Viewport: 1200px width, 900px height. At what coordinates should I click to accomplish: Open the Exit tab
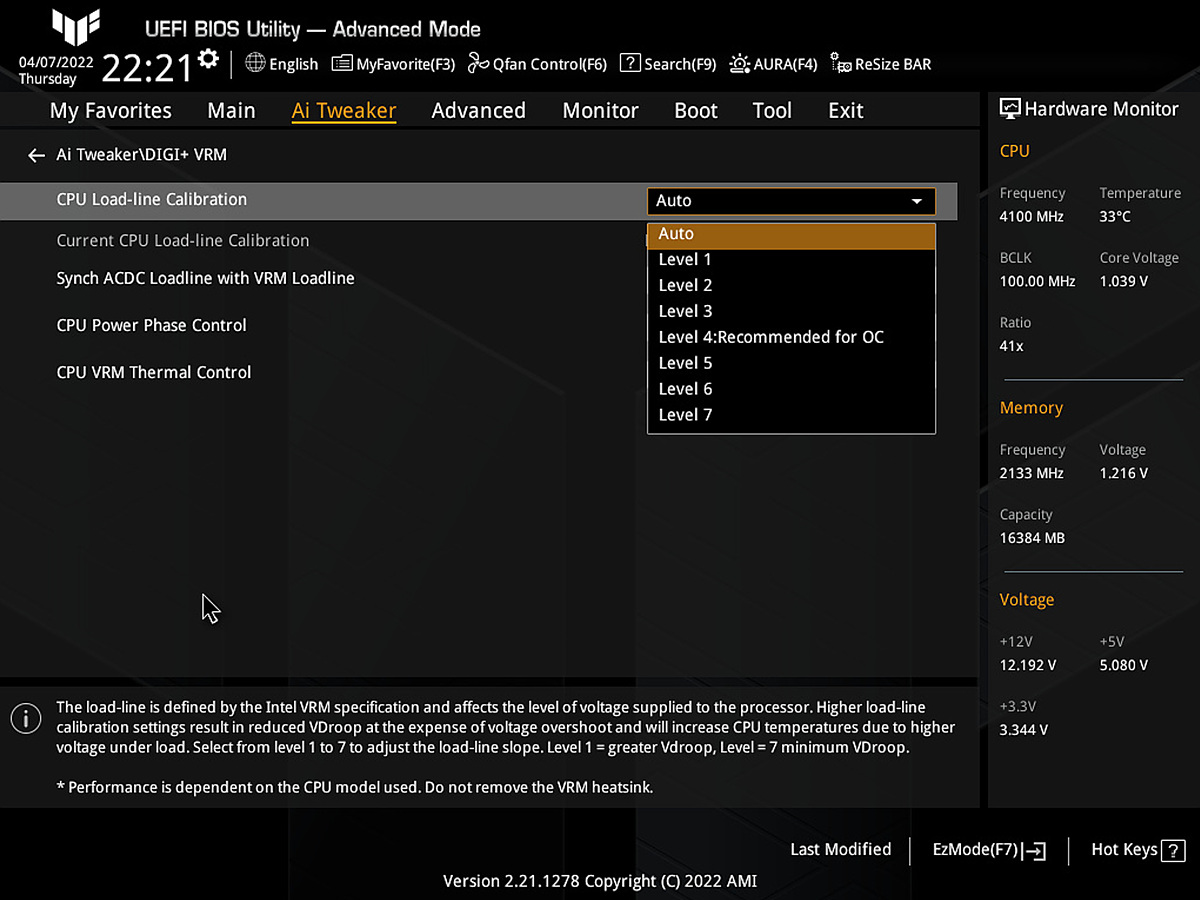(x=846, y=111)
